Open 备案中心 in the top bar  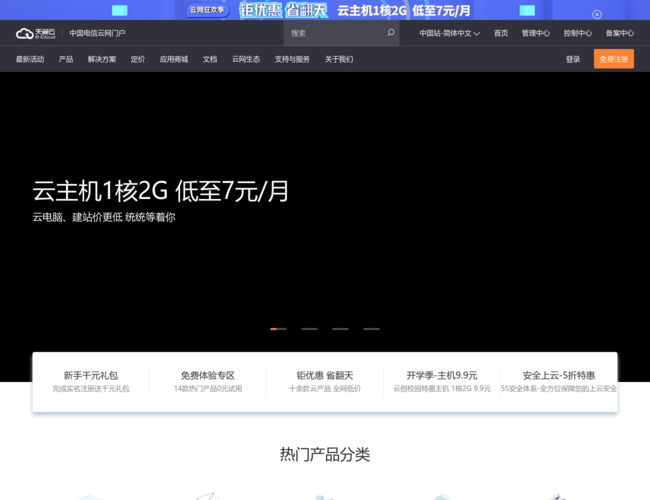(x=619, y=33)
